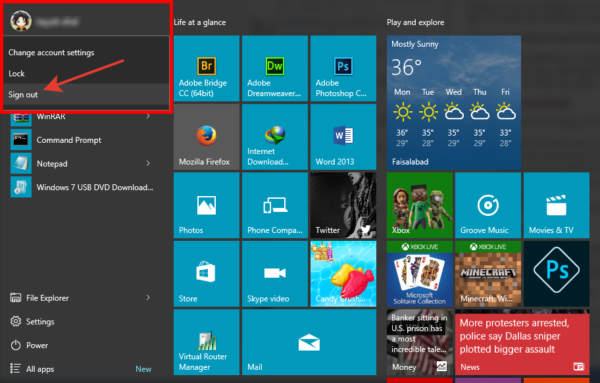The height and width of the screenshot is (383, 600).
Task: Click the Play and explore group heading
Action: (x=415, y=22)
